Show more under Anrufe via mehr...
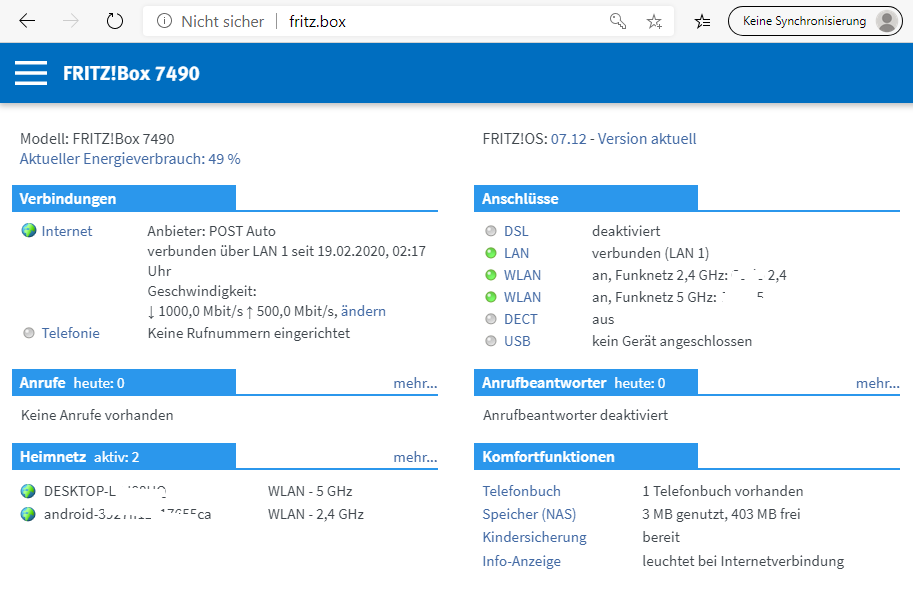Image resolution: width=913 pixels, height=593 pixels. pyautogui.click(x=415, y=383)
